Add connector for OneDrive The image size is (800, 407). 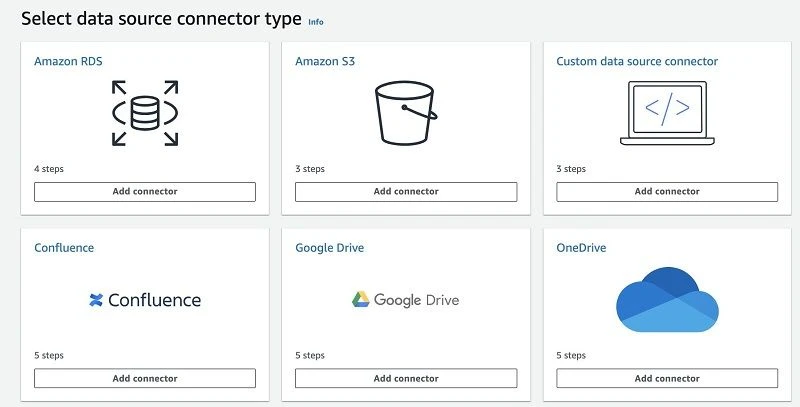tap(667, 378)
